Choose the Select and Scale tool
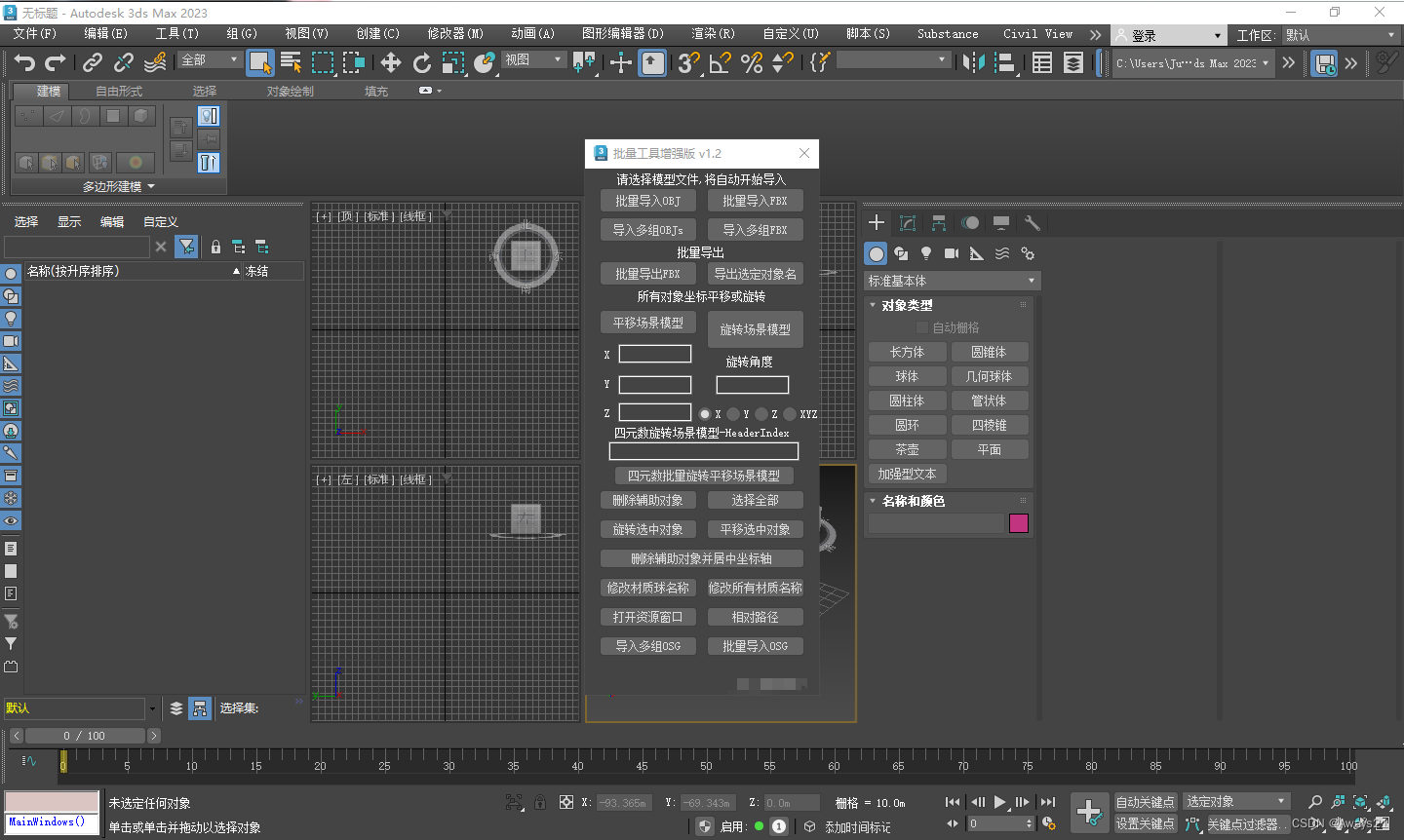Image resolution: width=1404 pixels, height=840 pixels. 453,63
